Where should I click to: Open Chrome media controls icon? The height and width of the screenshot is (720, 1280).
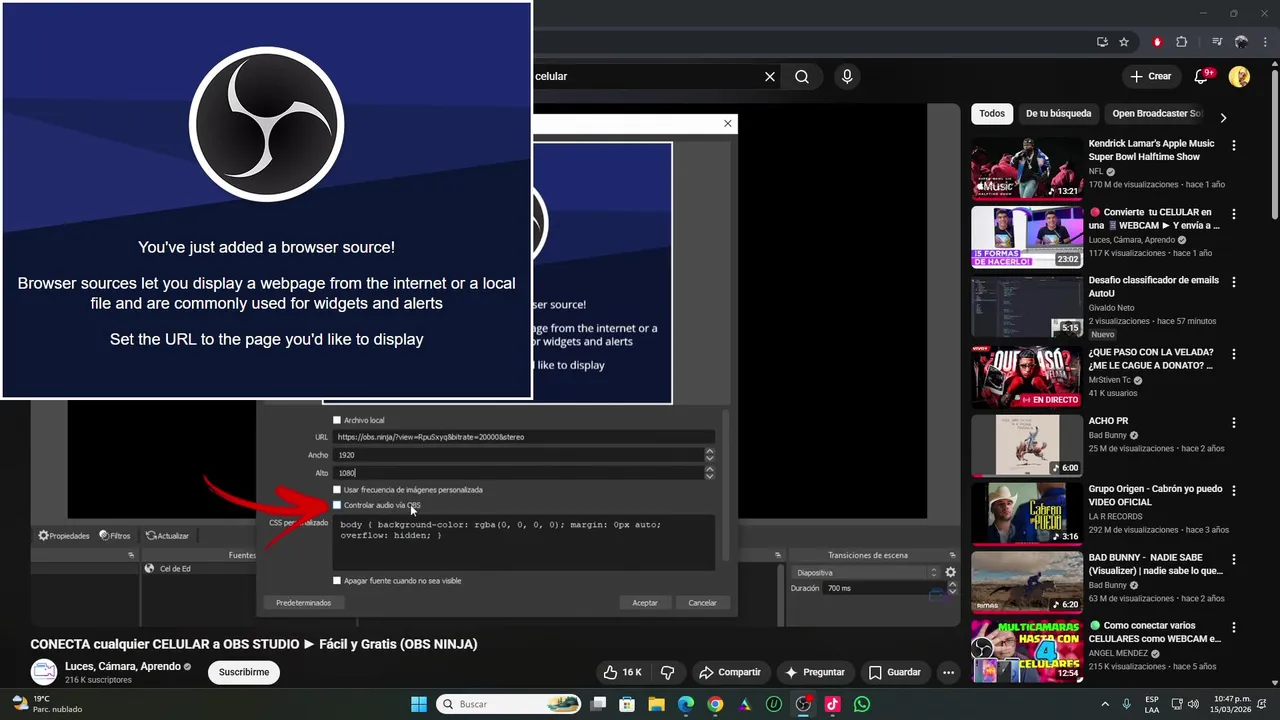[x=1217, y=42]
